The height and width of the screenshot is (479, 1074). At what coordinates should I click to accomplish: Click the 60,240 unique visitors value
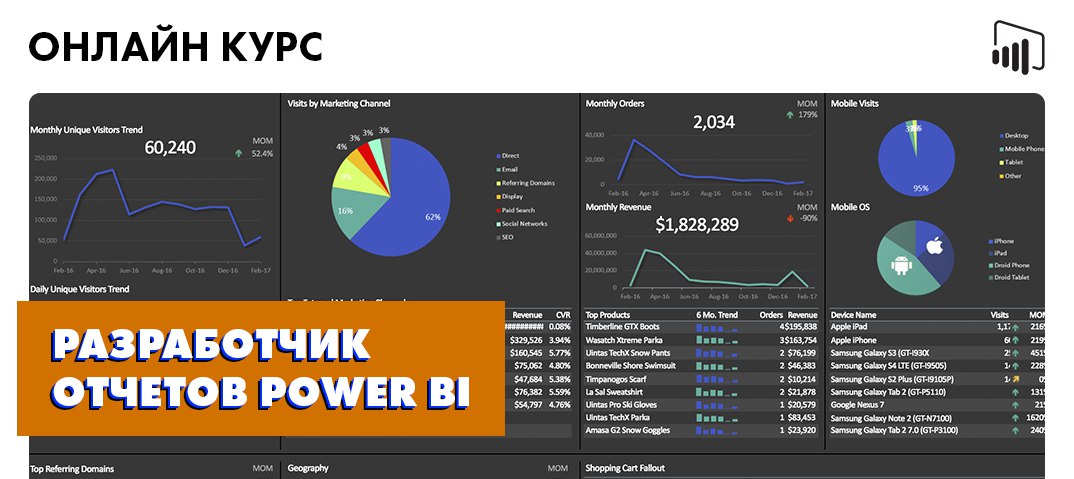click(170, 147)
